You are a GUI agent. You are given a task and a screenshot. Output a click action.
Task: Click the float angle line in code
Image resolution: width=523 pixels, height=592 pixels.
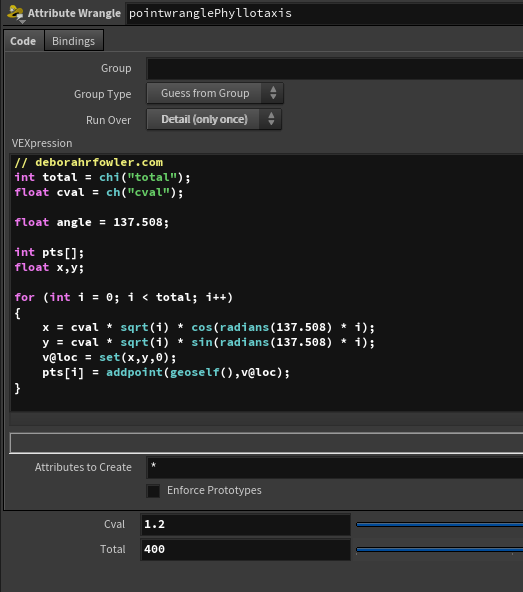[92, 222]
